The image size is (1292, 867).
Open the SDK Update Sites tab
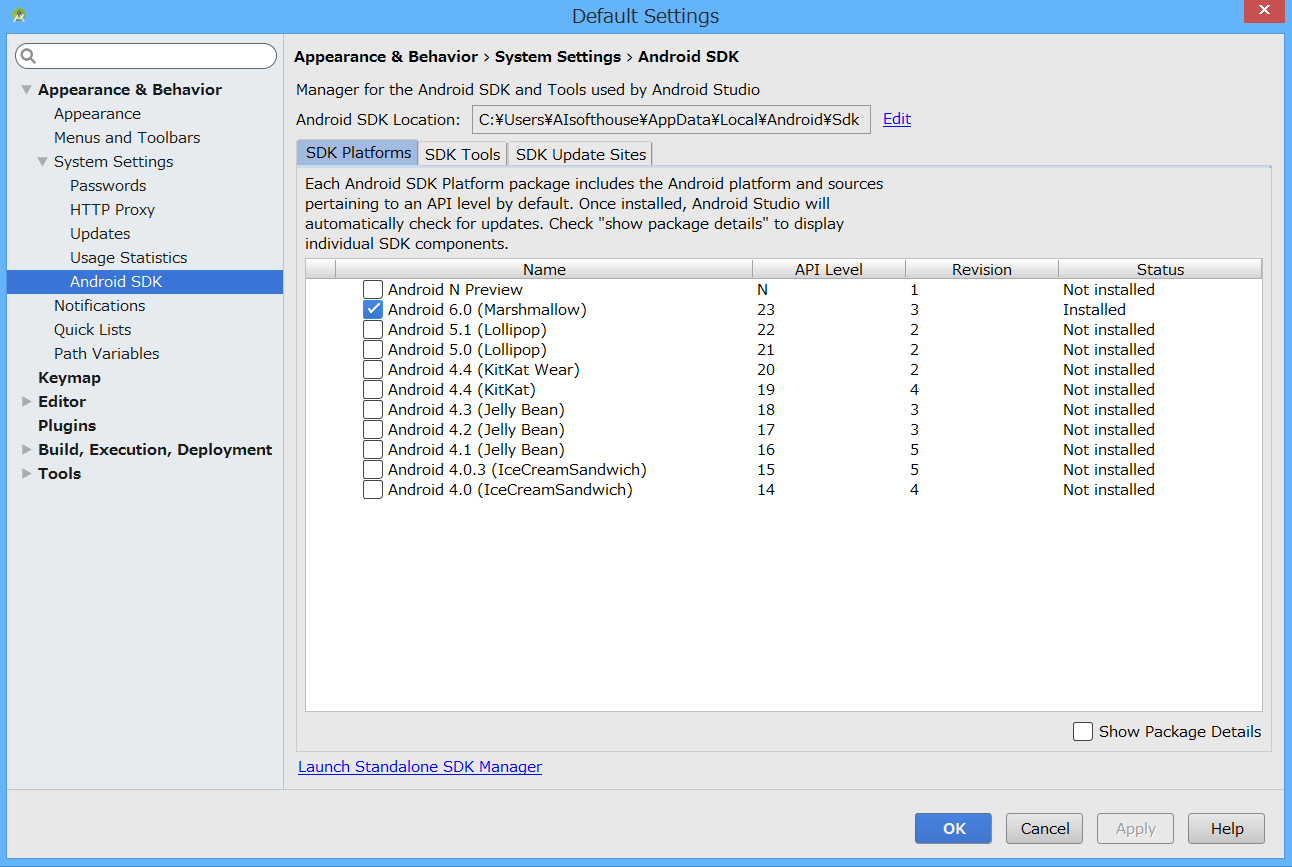pos(581,154)
